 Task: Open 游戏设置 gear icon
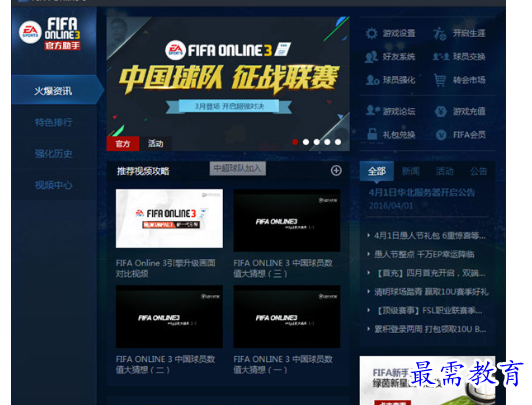pyautogui.click(x=372, y=33)
